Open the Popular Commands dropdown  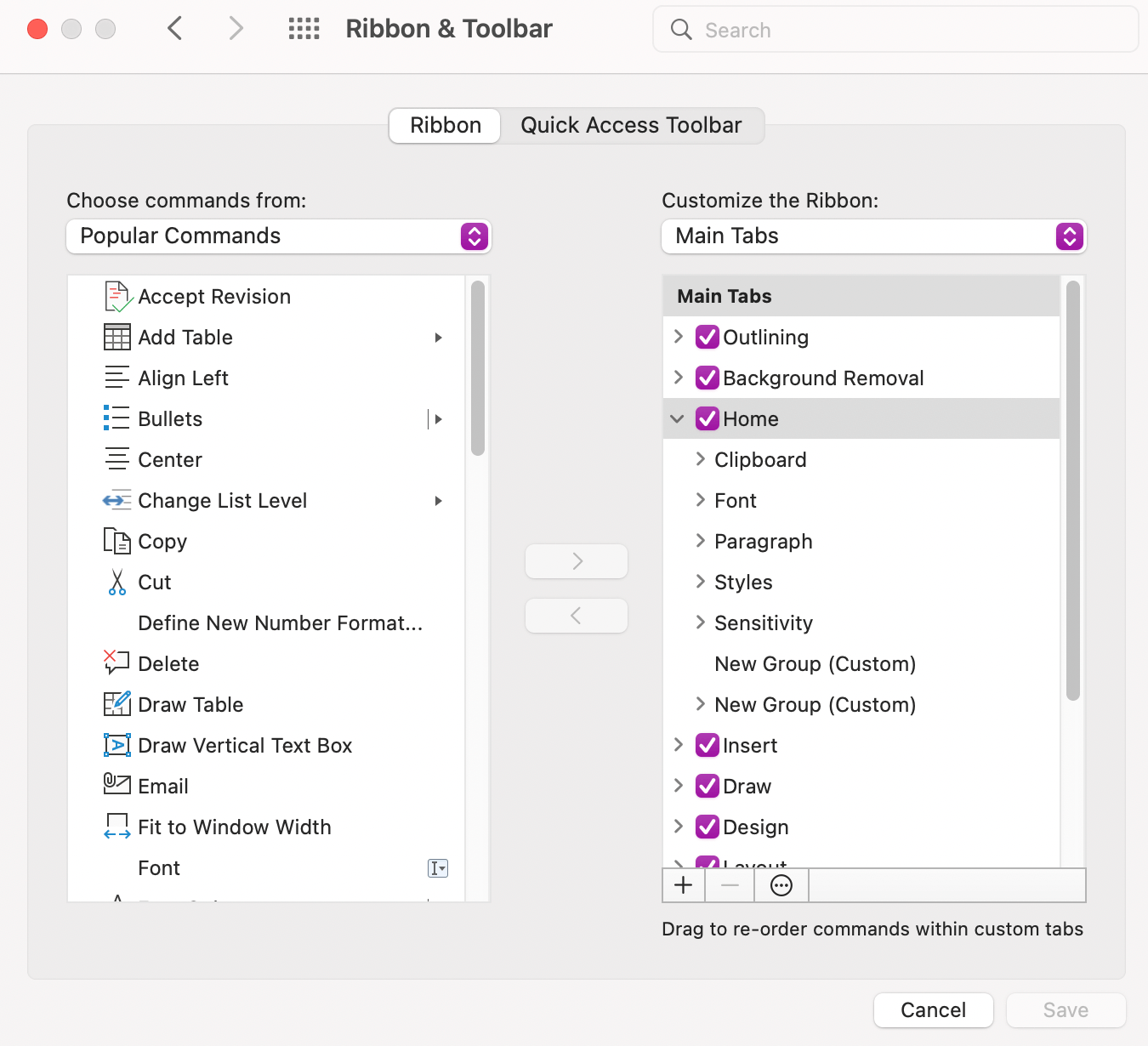(x=279, y=236)
